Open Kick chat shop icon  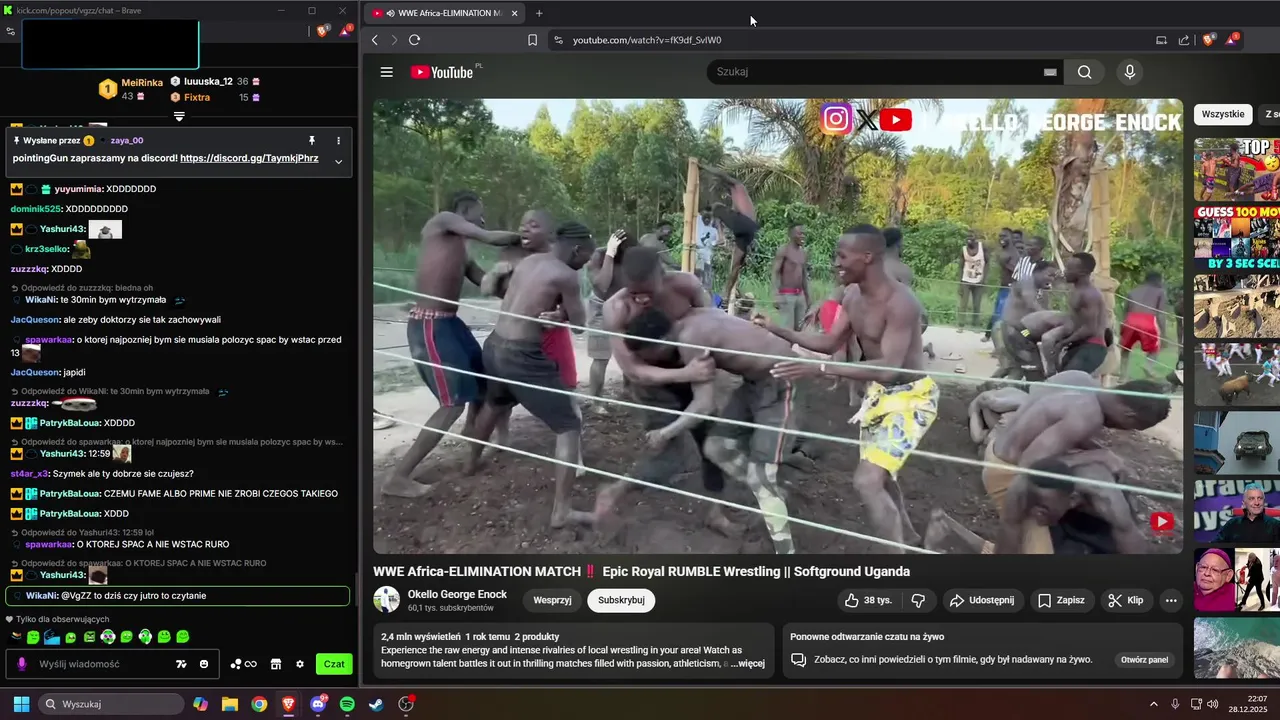(275, 664)
